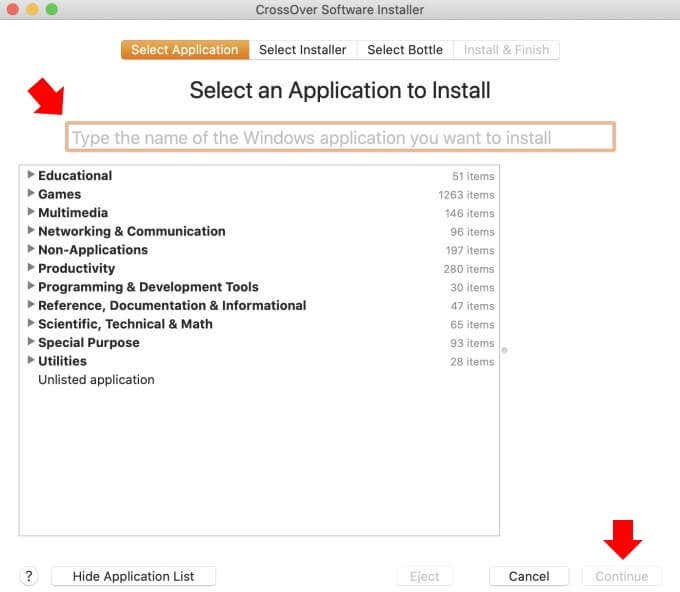The width and height of the screenshot is (680, 592).
Task: Click the '30 items' count text
Action: click(x=472, y=288)
